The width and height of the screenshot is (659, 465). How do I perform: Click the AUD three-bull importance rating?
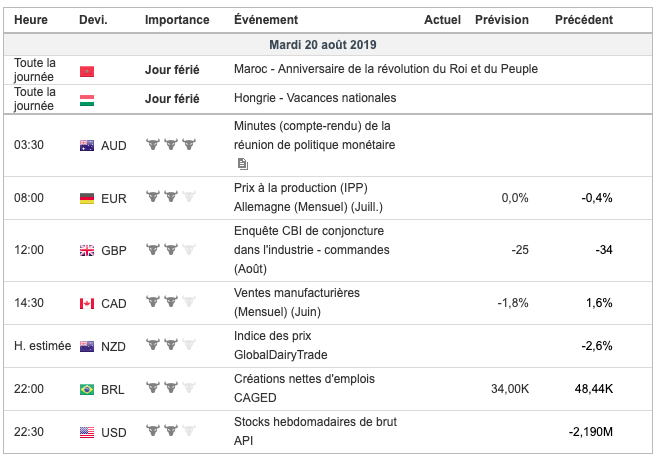tap(170, 145)
